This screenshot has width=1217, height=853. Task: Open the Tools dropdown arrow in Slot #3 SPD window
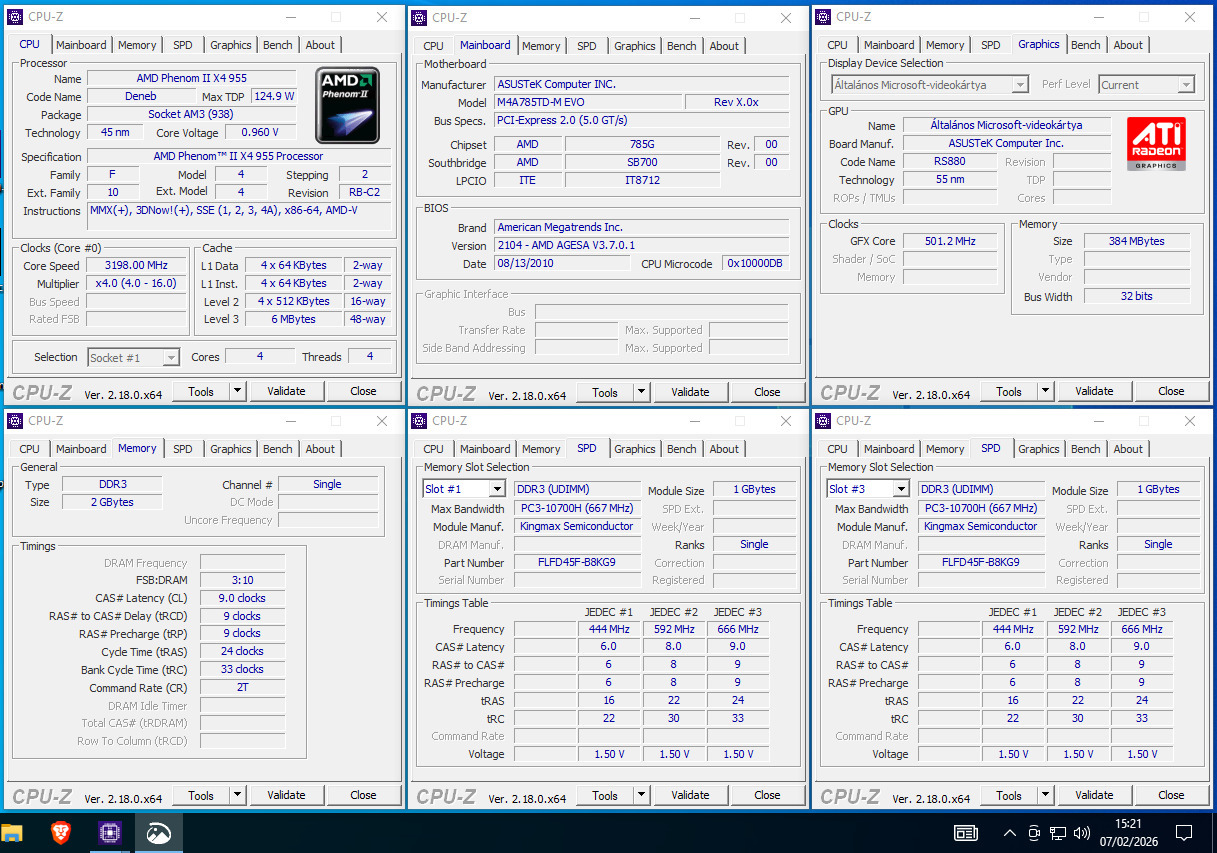coord(1045,795)
